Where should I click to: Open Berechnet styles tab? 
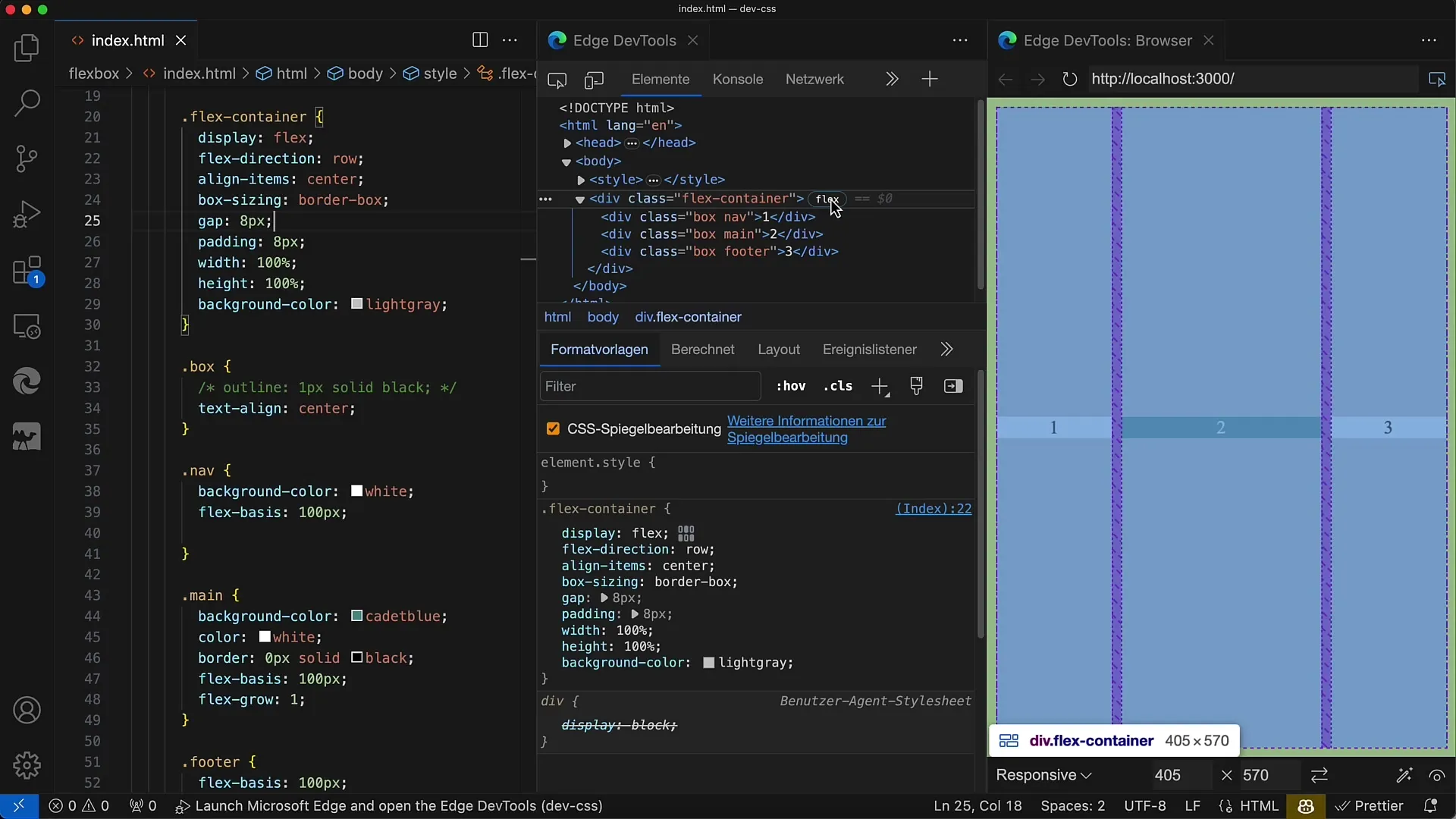point(703,350)
